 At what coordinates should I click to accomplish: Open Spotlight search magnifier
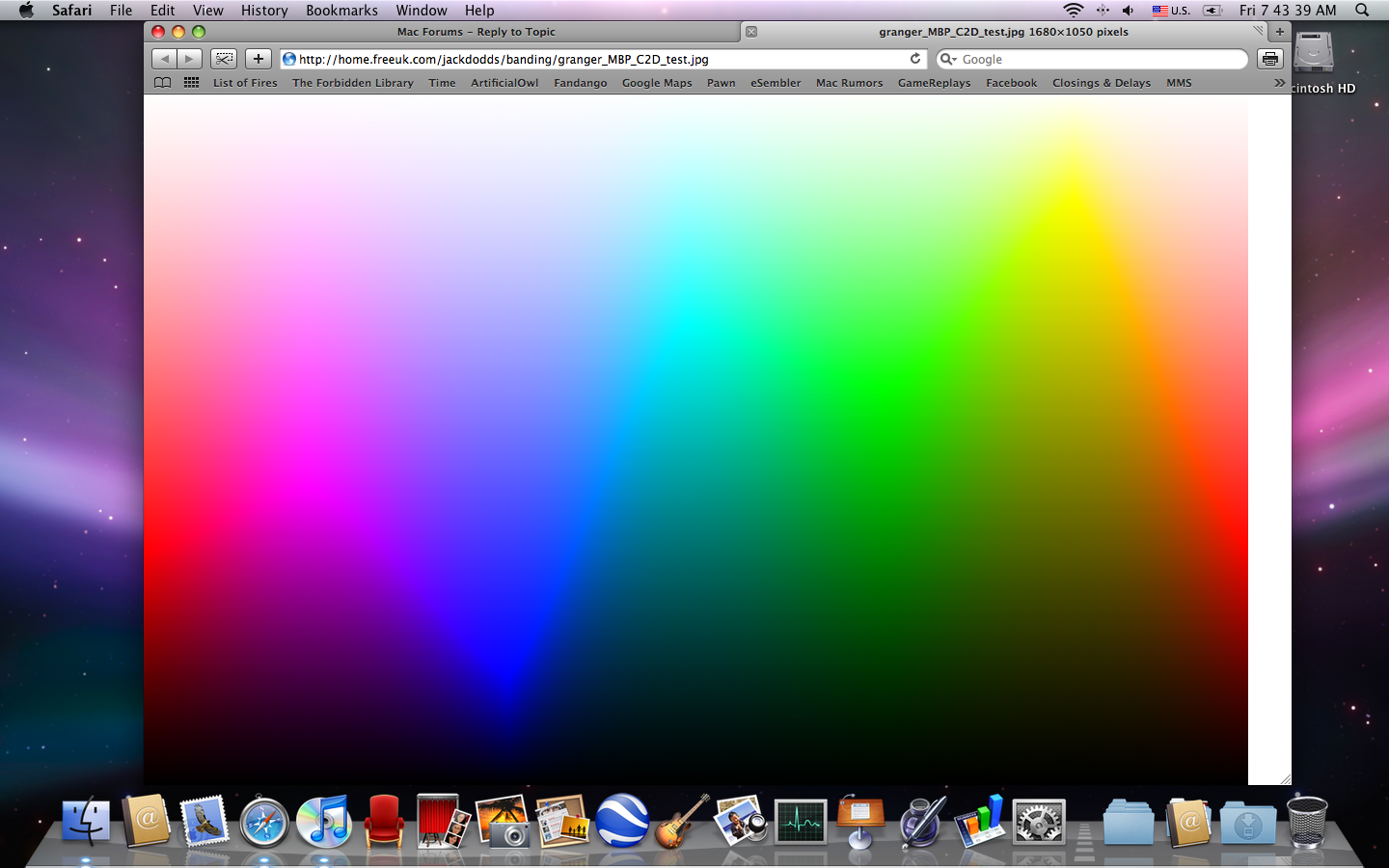[1362, 11]
